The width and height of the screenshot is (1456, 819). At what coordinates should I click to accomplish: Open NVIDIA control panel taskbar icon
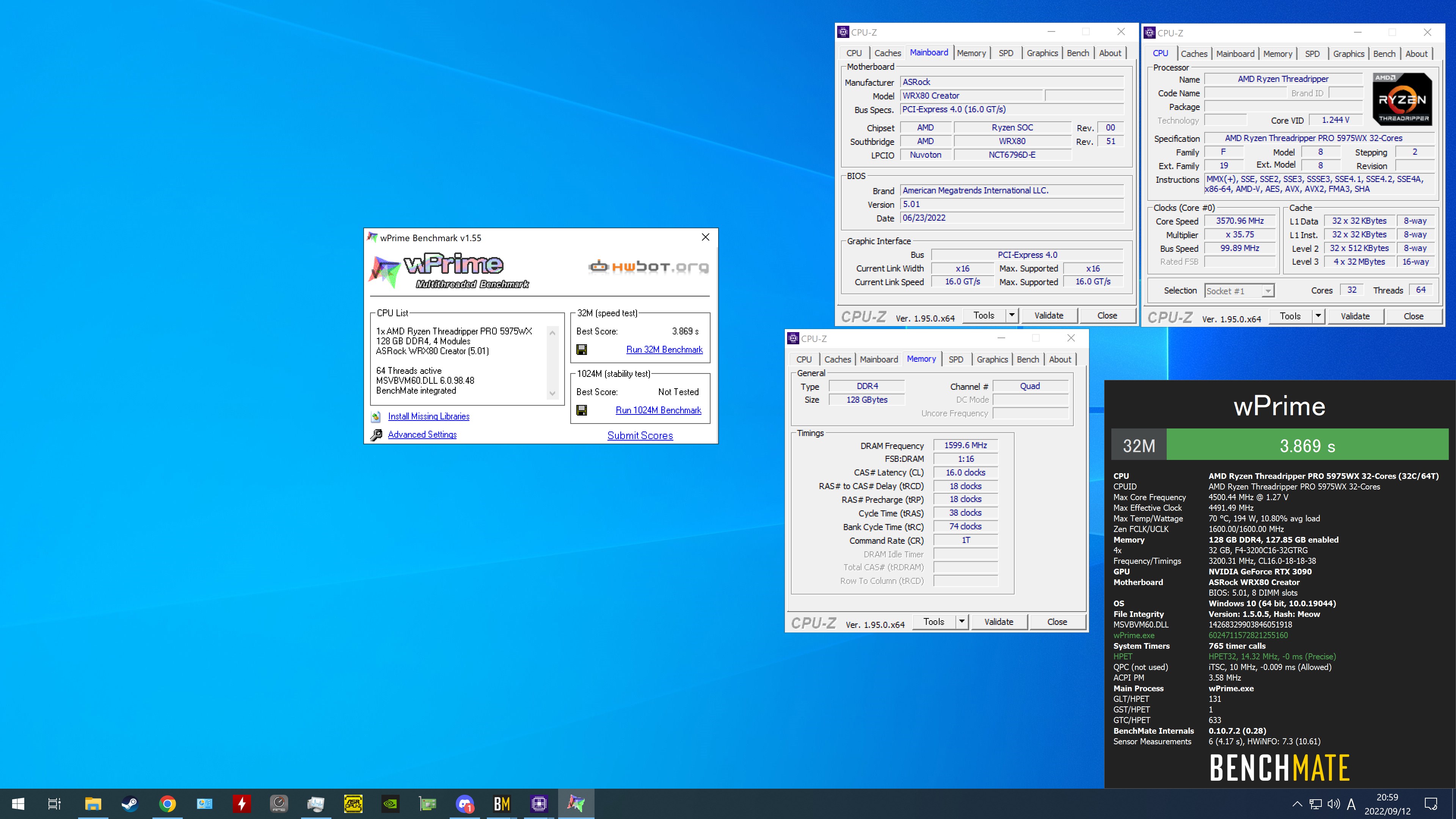tap(390, 803)
